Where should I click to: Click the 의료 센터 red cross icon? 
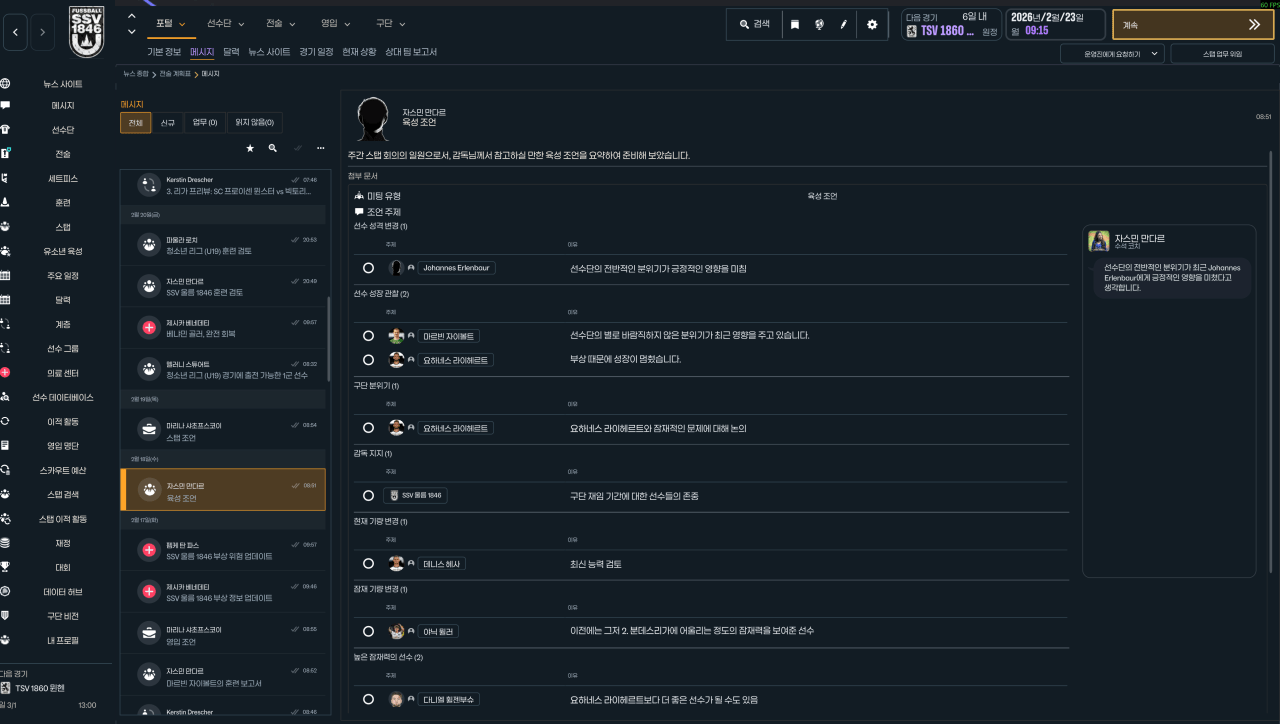point(6,373)
